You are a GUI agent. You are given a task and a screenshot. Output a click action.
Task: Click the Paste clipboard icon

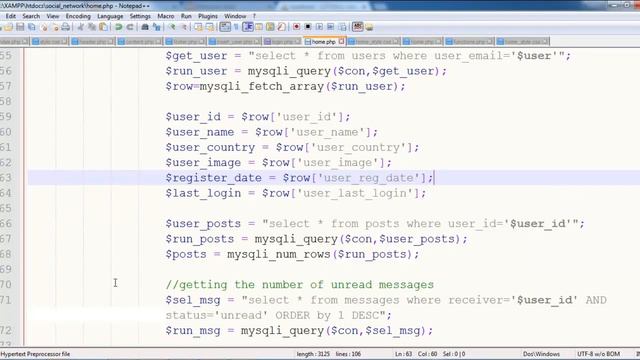[x=104, y=27]
